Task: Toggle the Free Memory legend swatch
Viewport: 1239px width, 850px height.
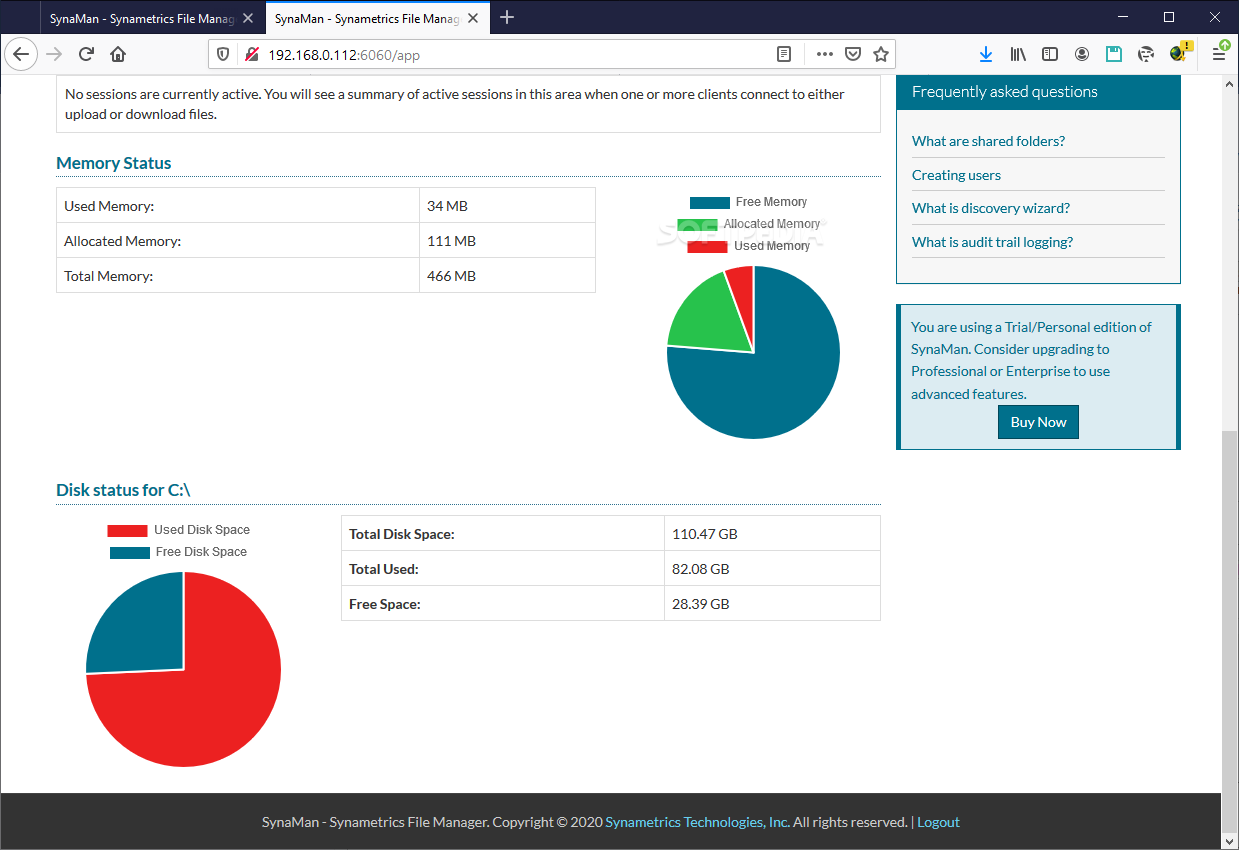Action: point(709,203)
